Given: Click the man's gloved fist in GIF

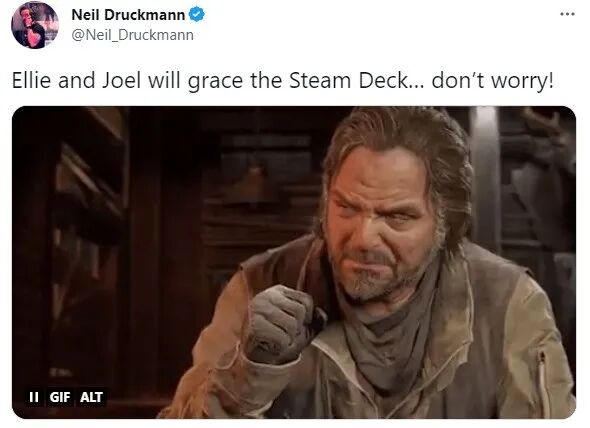Looking at the screenshot, I should 281,324.
